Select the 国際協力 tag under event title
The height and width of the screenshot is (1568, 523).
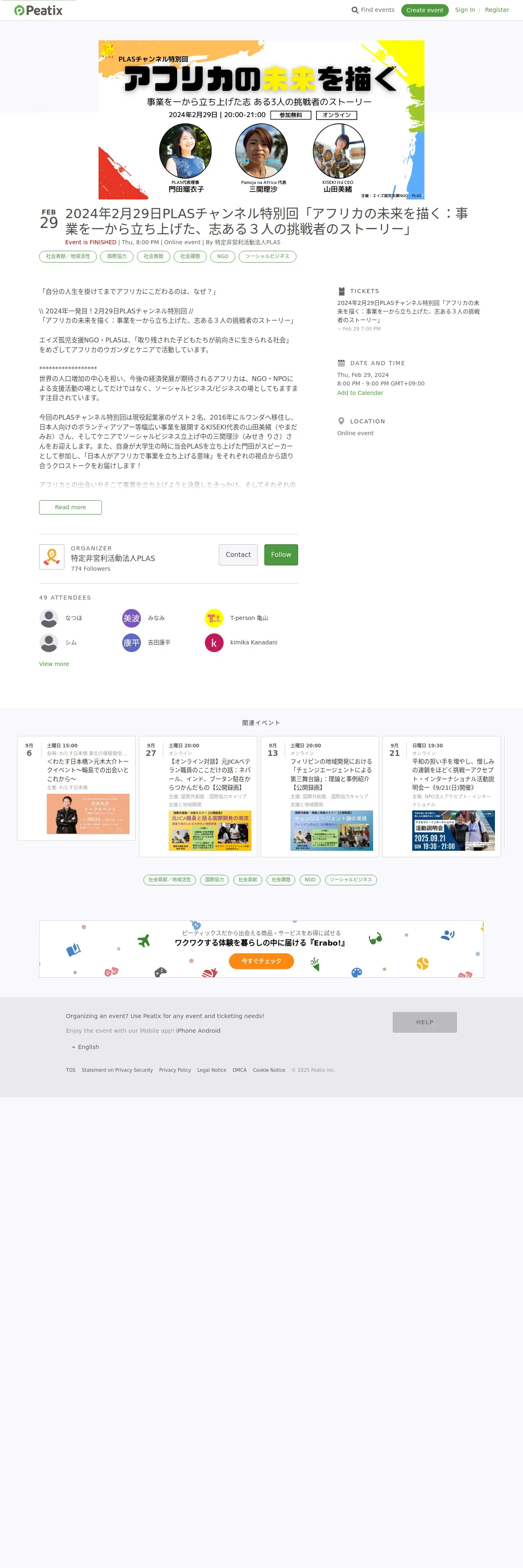[117, 257]
